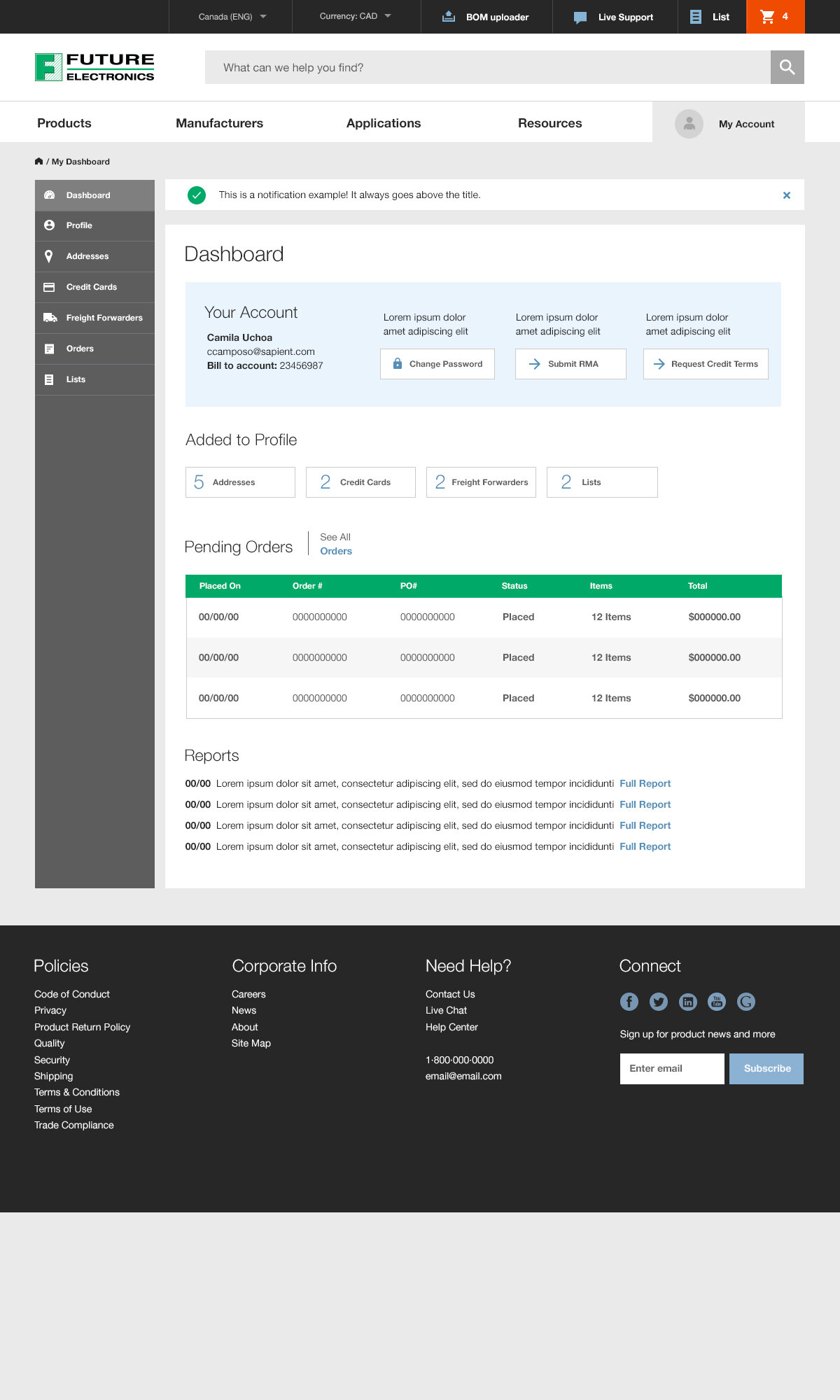Click the BOM uploader upload icon
Viewport: 840px width, 1400px height.
449,17
